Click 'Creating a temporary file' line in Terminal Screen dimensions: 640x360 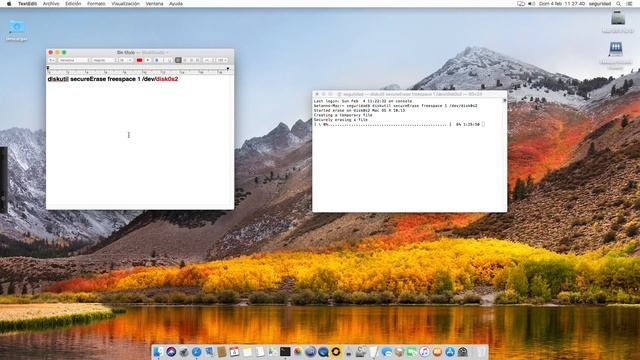tap(343, 115)
